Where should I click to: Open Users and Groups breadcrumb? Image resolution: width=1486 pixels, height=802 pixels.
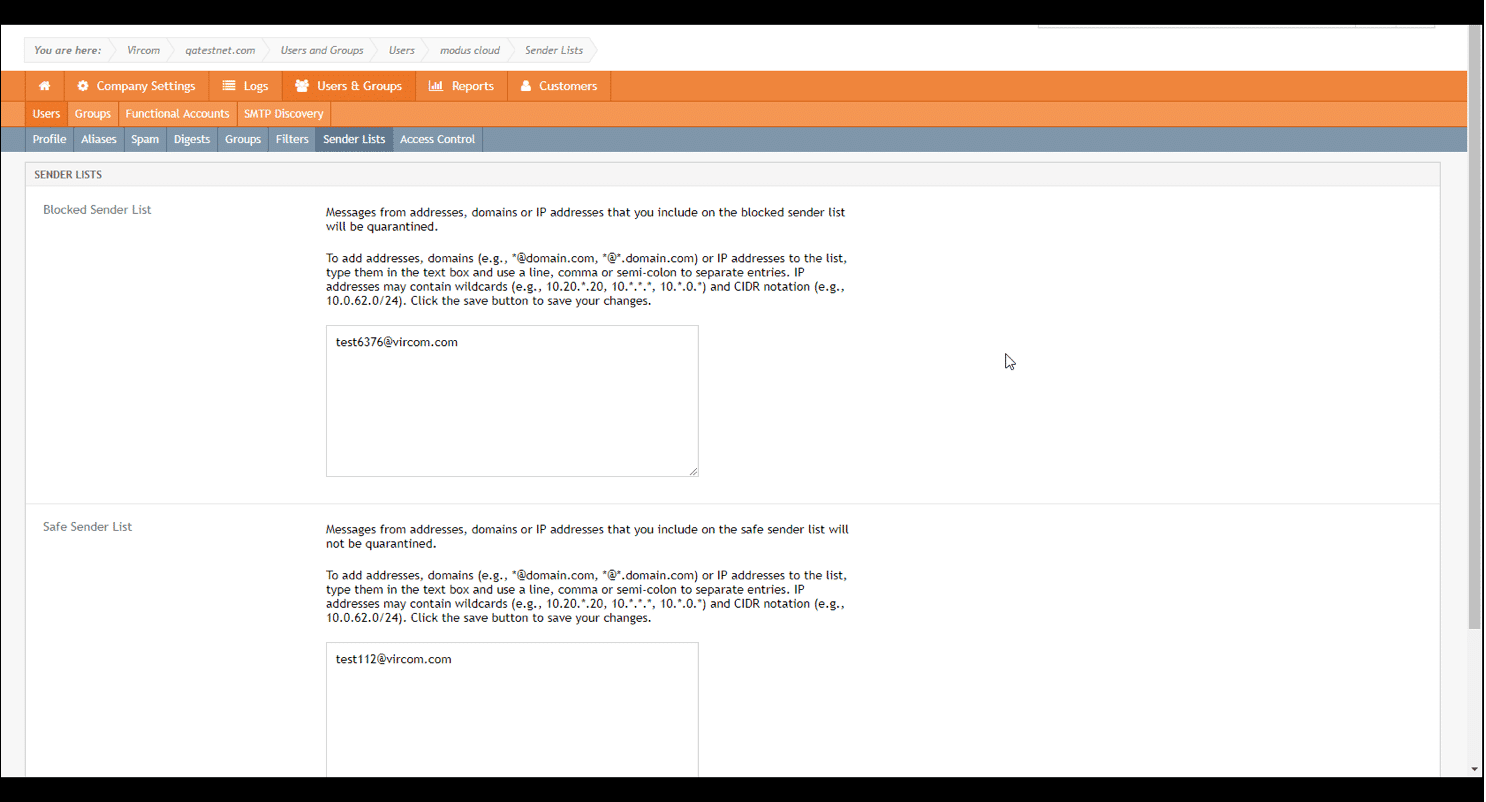tap(322, 50)
